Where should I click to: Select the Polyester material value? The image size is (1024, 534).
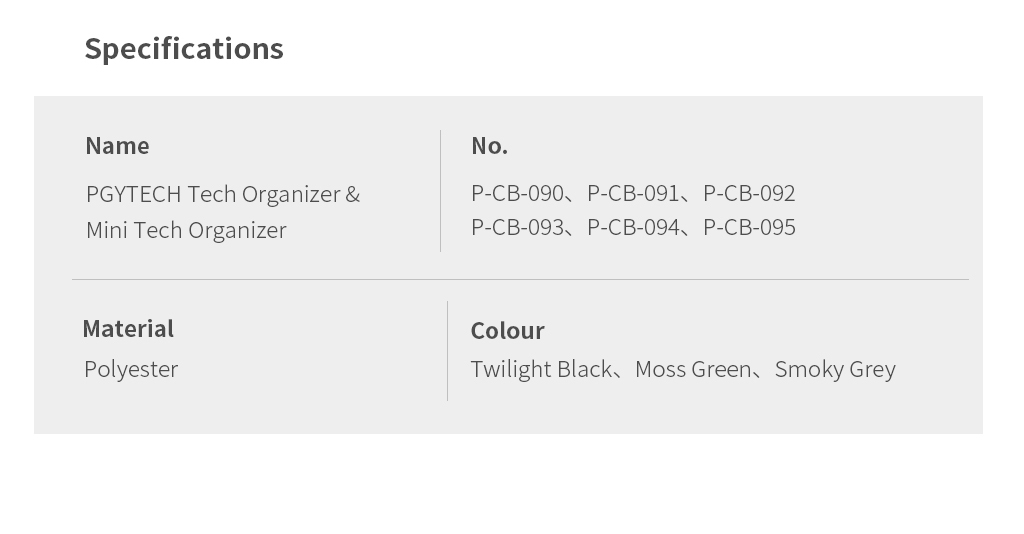(x=131, y=369)
